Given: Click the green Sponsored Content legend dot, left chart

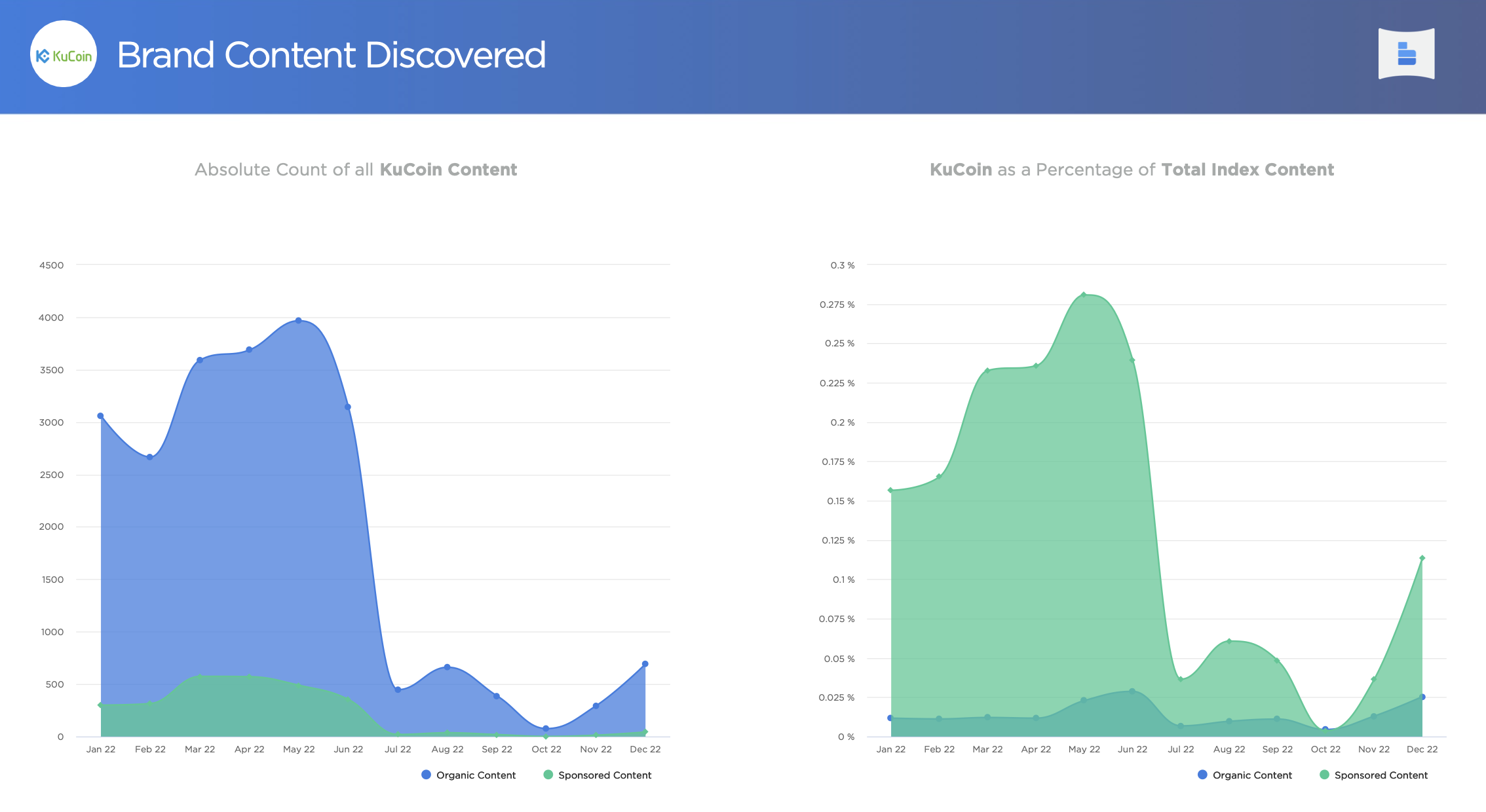Looking at the screenshot, I should coord(548,775).
